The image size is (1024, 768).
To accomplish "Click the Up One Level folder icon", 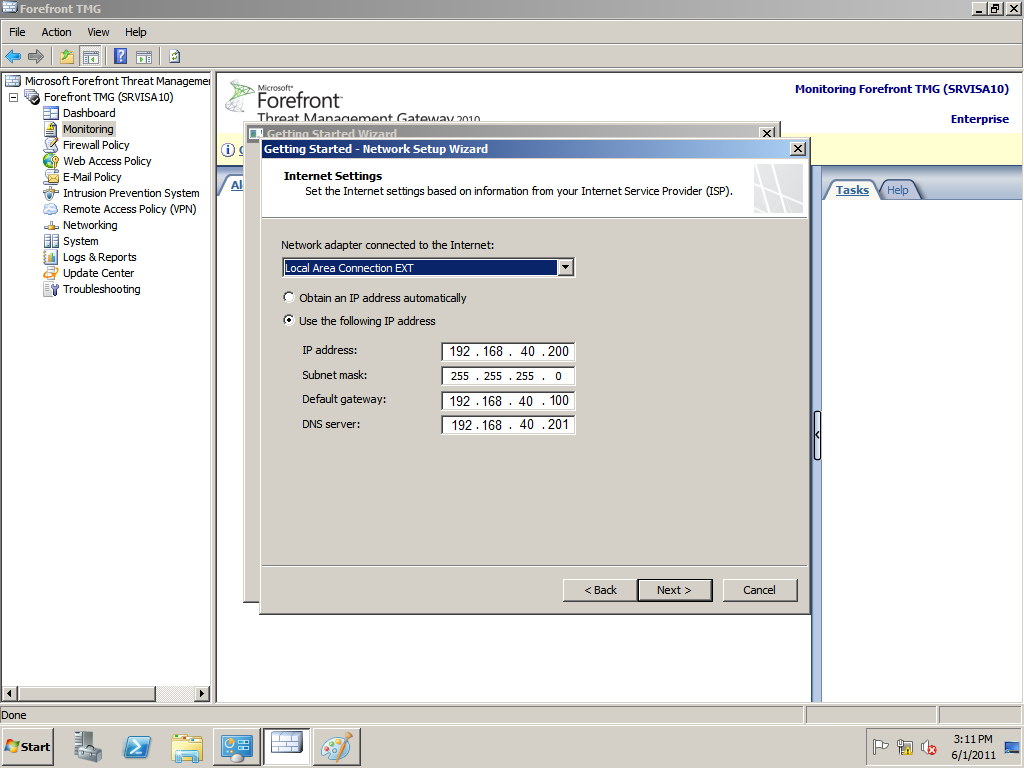I will [x=67, y=56].
